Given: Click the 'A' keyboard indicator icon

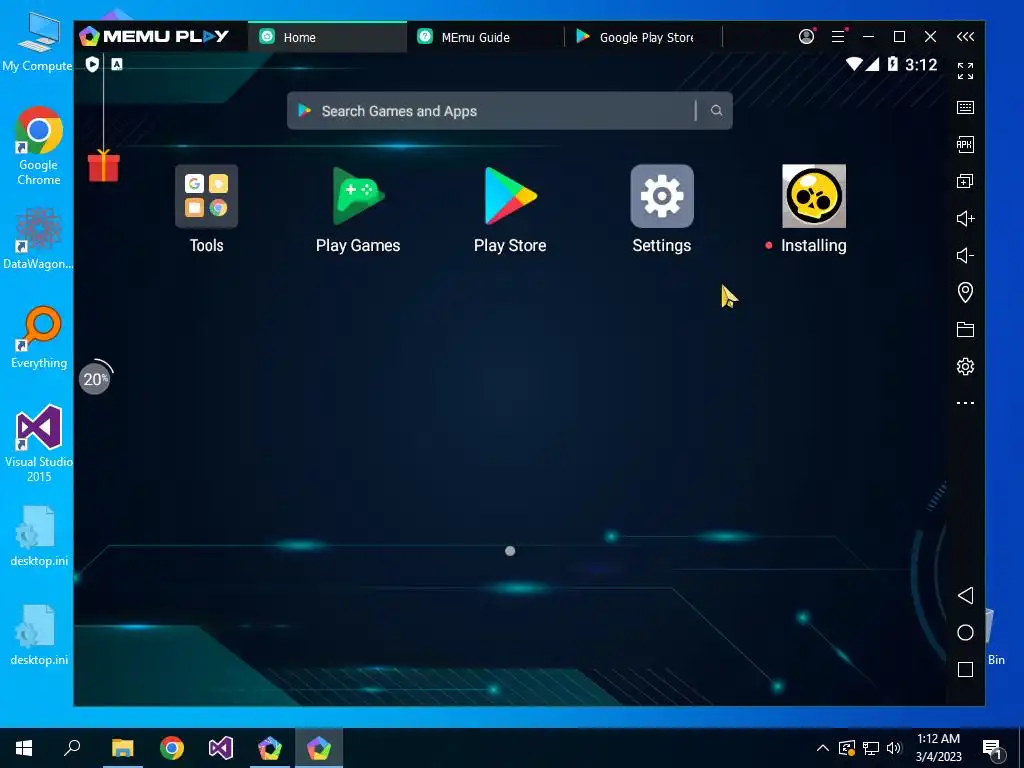Looking at the screenshot, I should (x=117, y=64).
